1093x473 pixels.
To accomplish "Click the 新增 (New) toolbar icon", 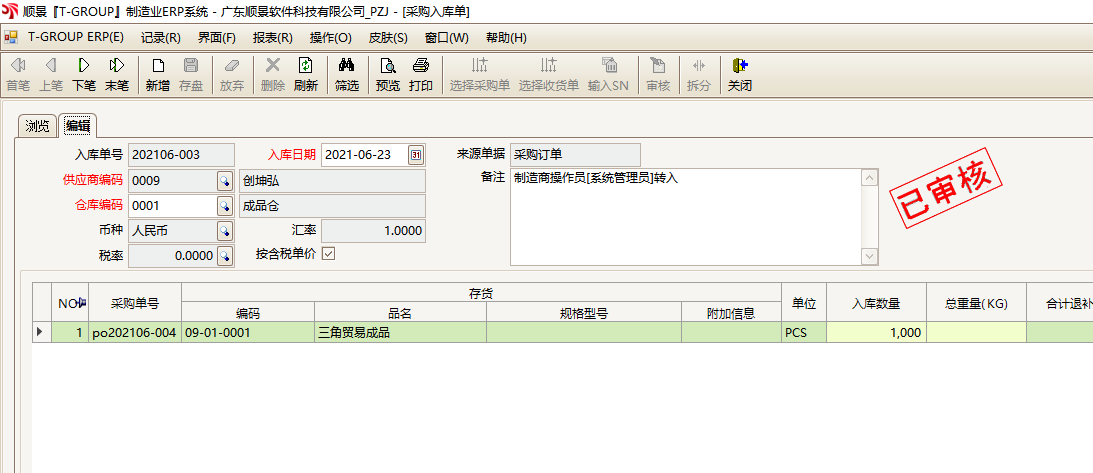I will point(158,74).
